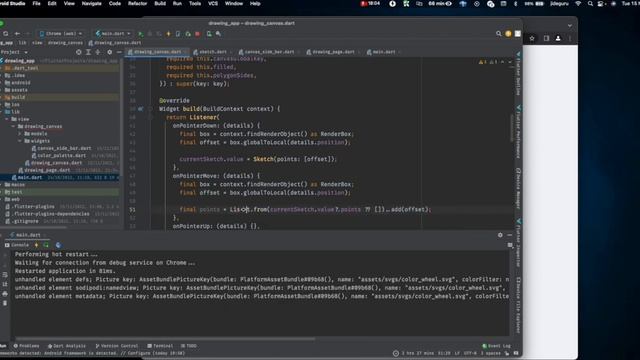Expand the android folder in project tree
640x360 pixels.
pyautogui.click(x=2, y=83)
